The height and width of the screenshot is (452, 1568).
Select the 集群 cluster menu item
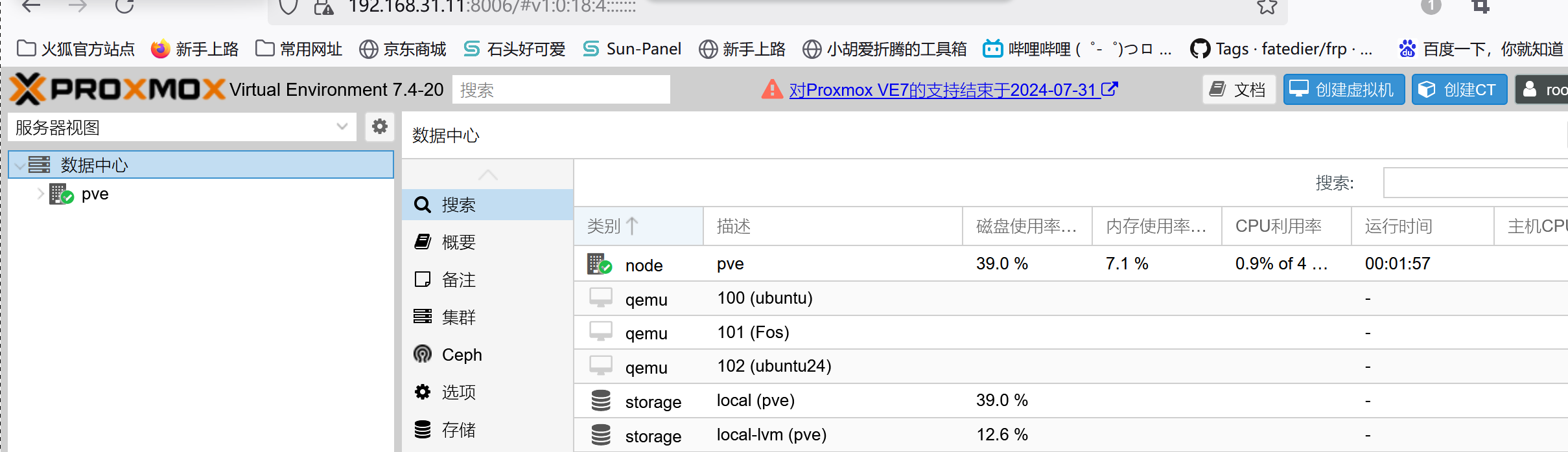(458, 317)
